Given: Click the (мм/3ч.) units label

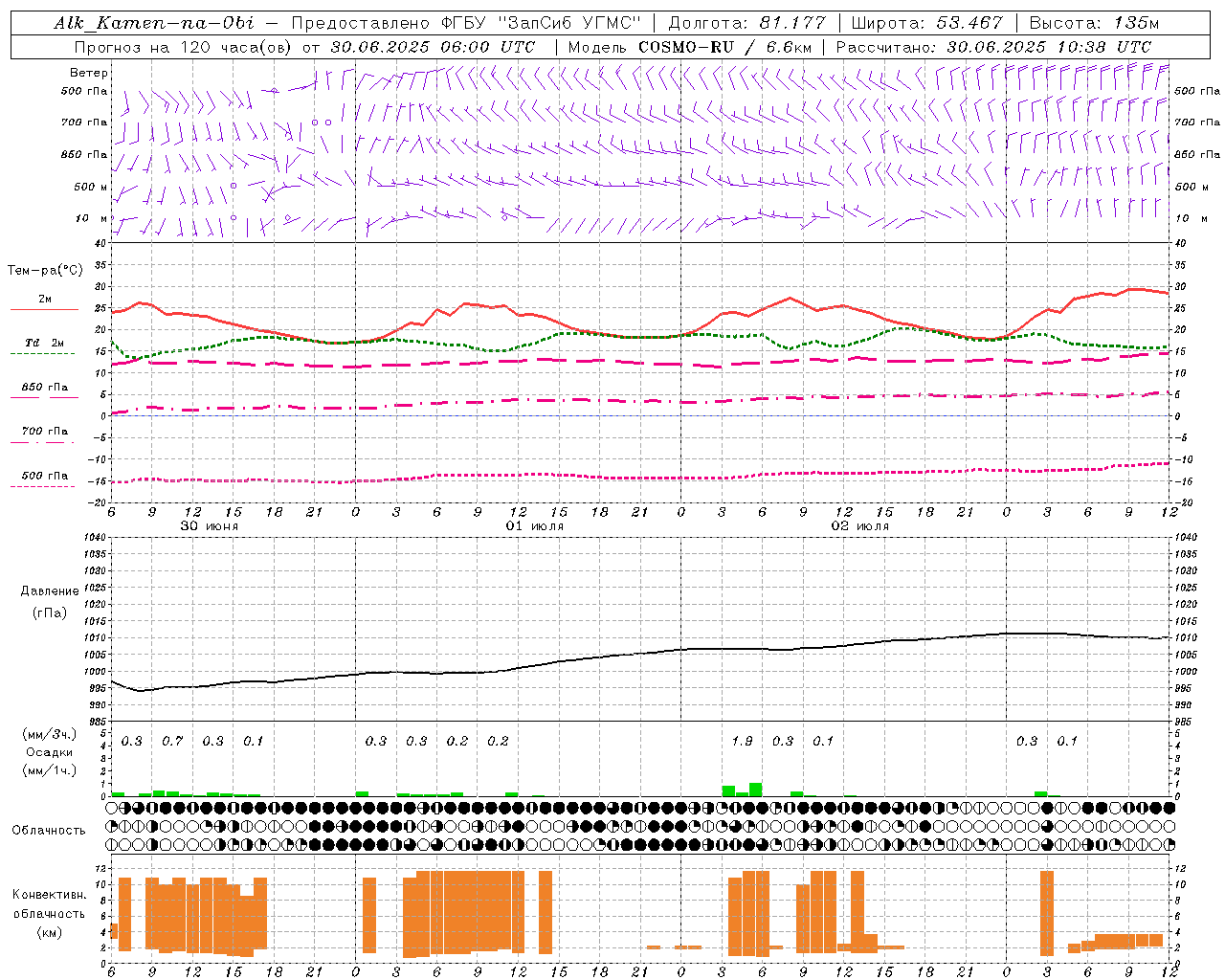Looking at the screenshot, I should click(50, 734).
